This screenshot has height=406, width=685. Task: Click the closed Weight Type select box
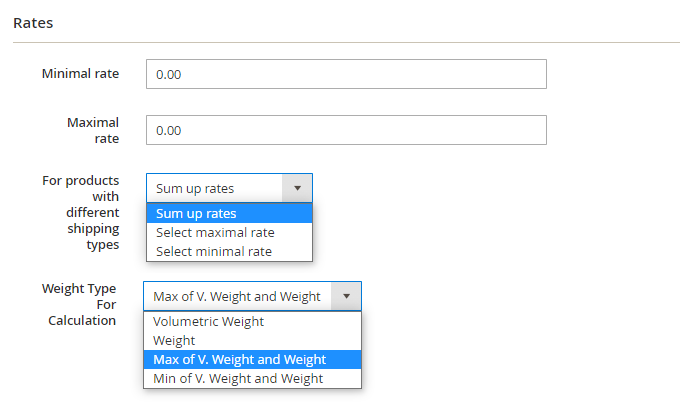tap(238, 296)
